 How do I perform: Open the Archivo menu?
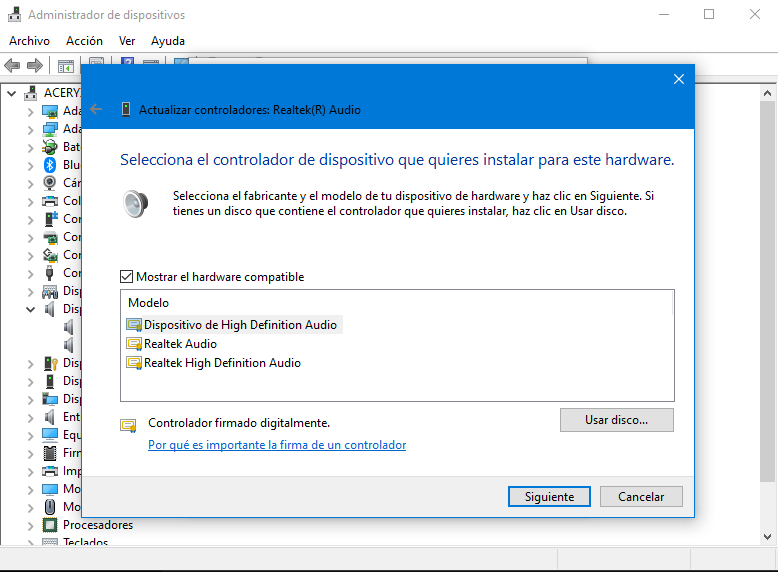[x=29, y=41]
